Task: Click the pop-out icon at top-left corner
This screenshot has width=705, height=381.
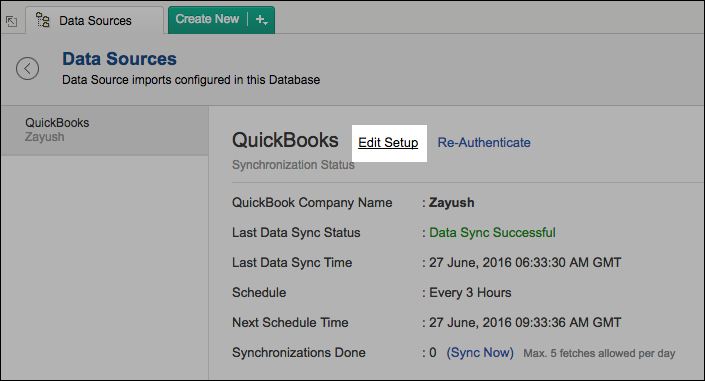Action: tap(11, 21)
